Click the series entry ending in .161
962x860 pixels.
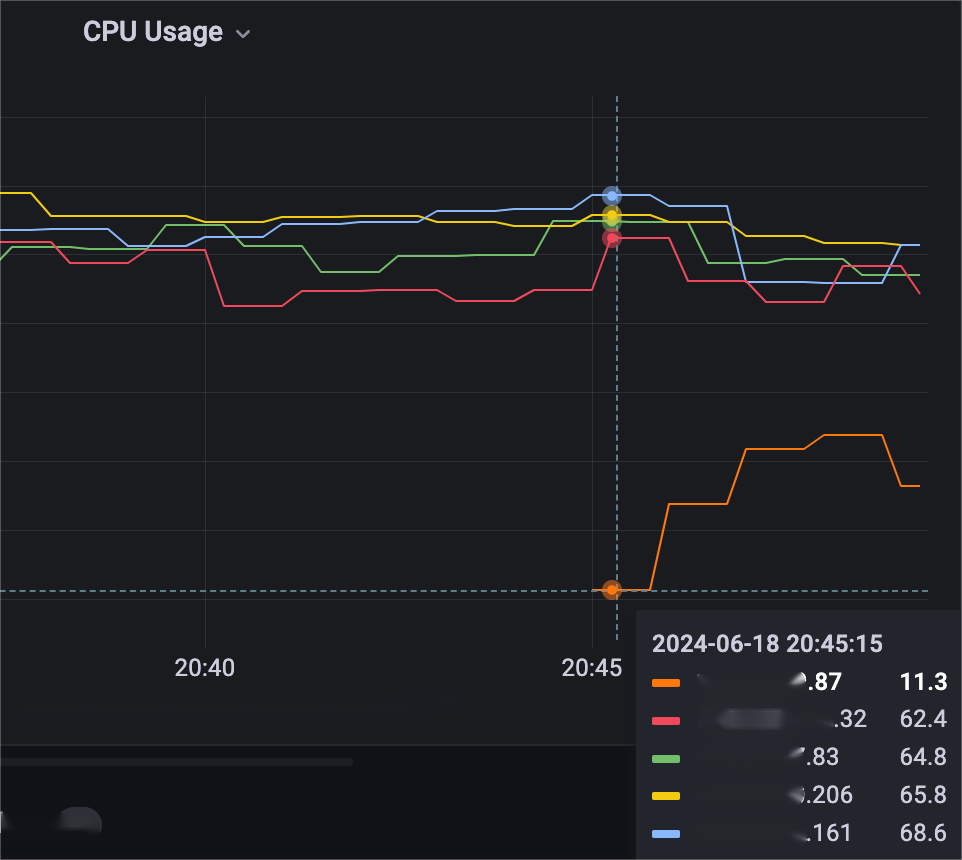pos(799,834)
